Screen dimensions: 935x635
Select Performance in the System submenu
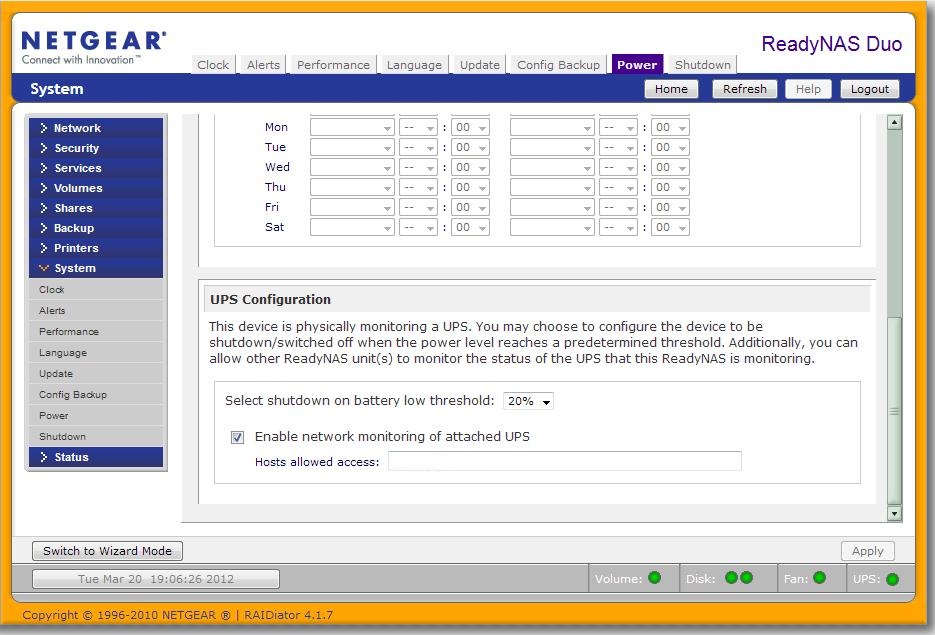pyautogui.click(x=69, y=331)
